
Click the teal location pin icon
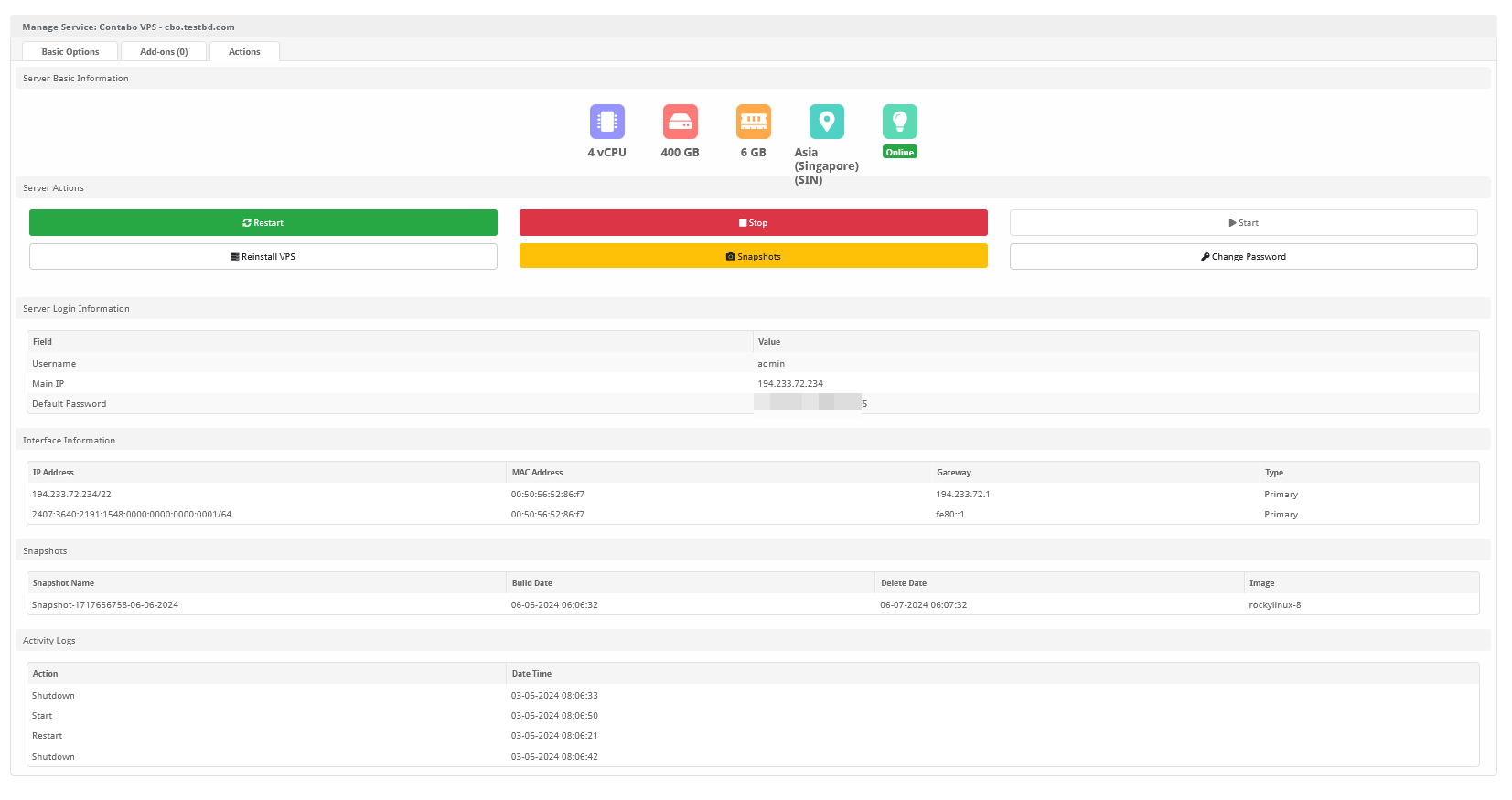(x=826, y=122)
